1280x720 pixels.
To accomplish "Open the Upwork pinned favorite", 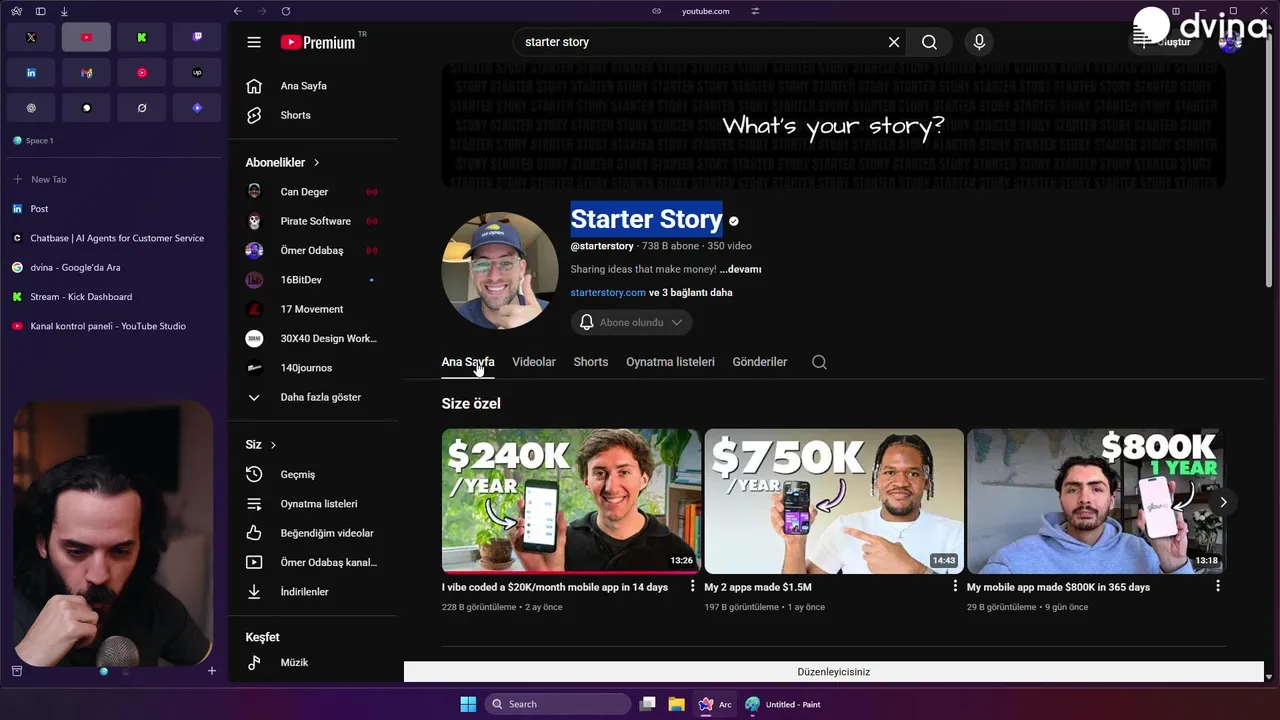I will (197, 73).
